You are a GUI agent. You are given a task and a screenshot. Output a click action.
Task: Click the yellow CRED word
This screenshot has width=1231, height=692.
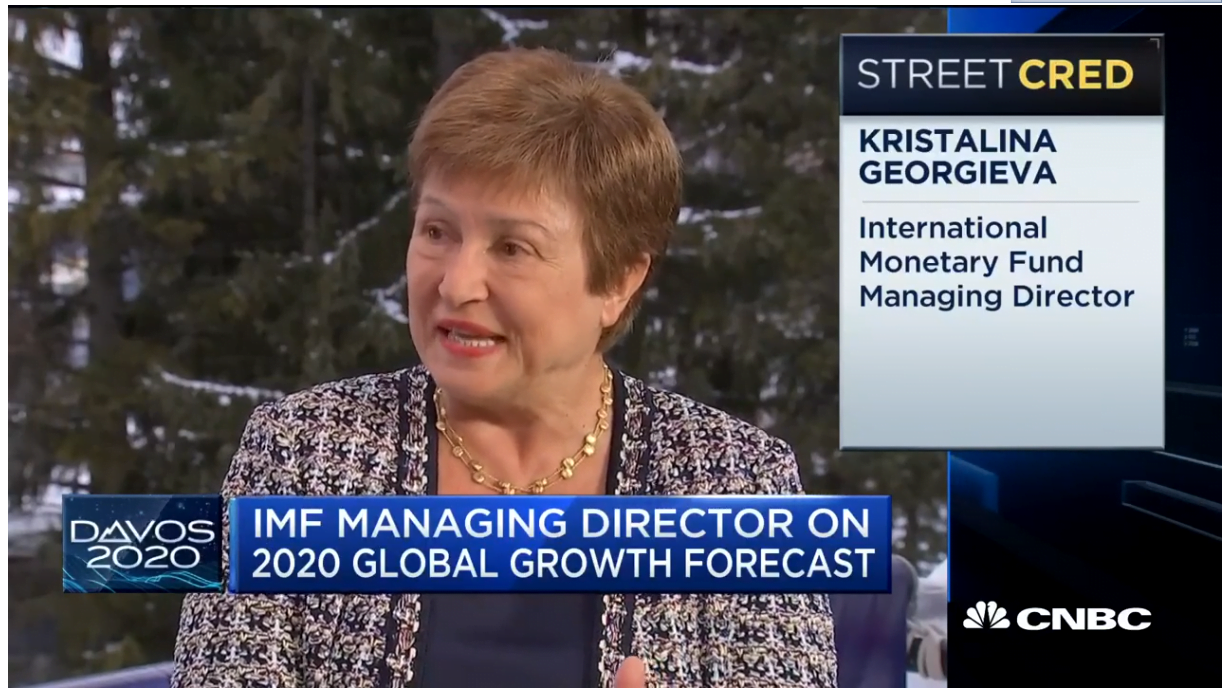click(x=1075, y=75)
